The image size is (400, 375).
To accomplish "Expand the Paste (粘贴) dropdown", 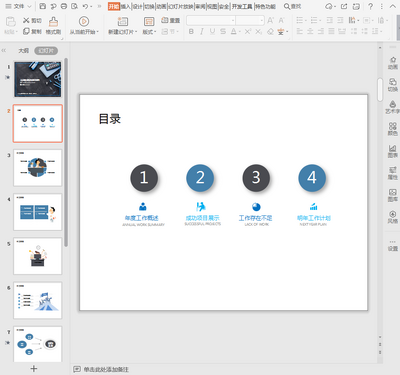I will tap(11, 32).
